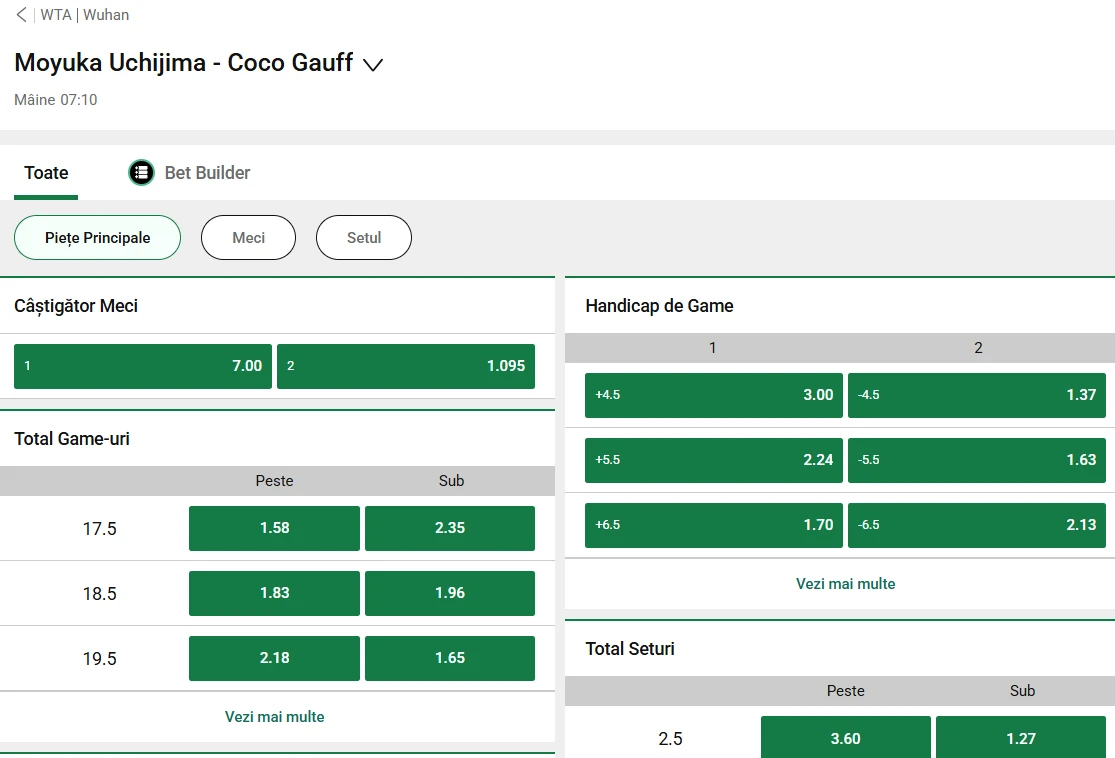Bet on player 2 at 1.095
The image size is (1115, 758).
(x=406, y=366)
